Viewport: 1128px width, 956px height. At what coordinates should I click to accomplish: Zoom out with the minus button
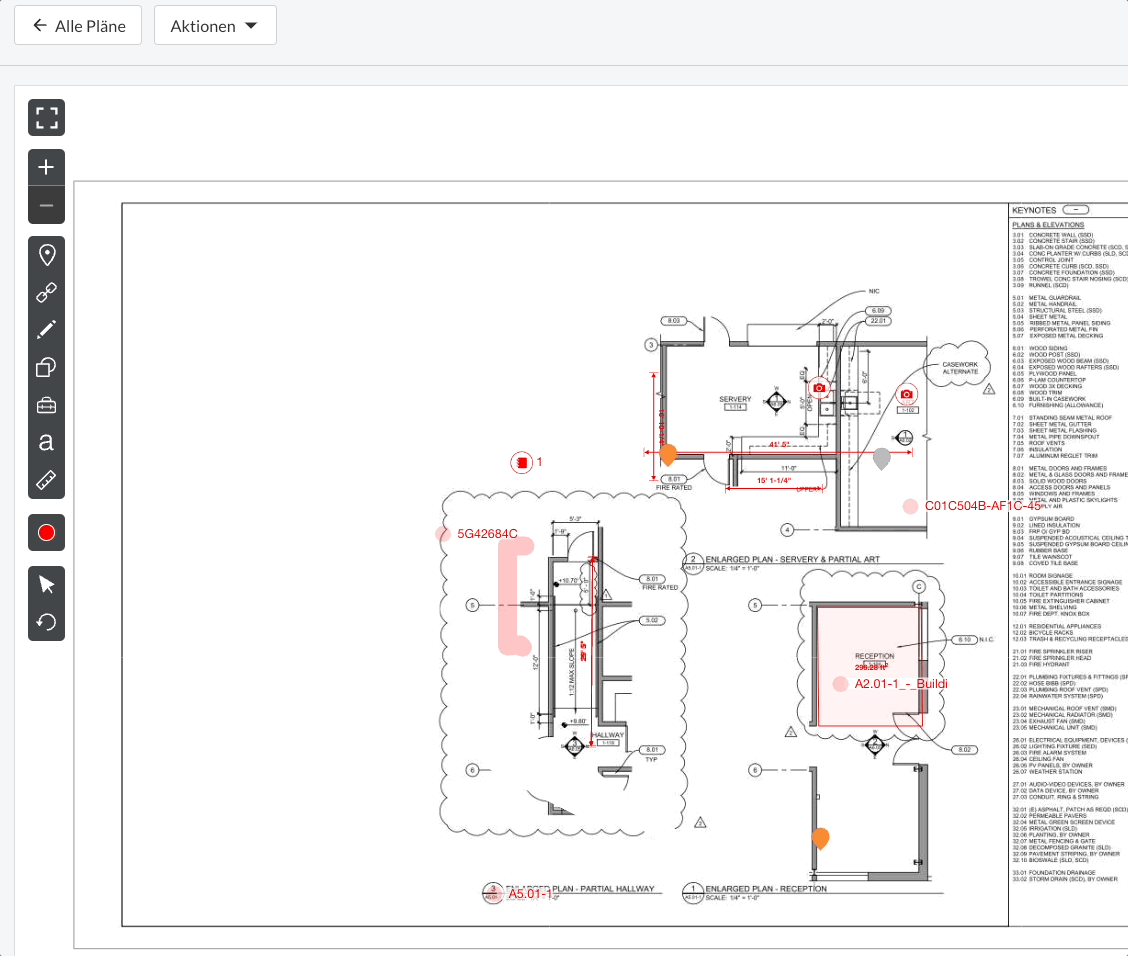[46, 205]
